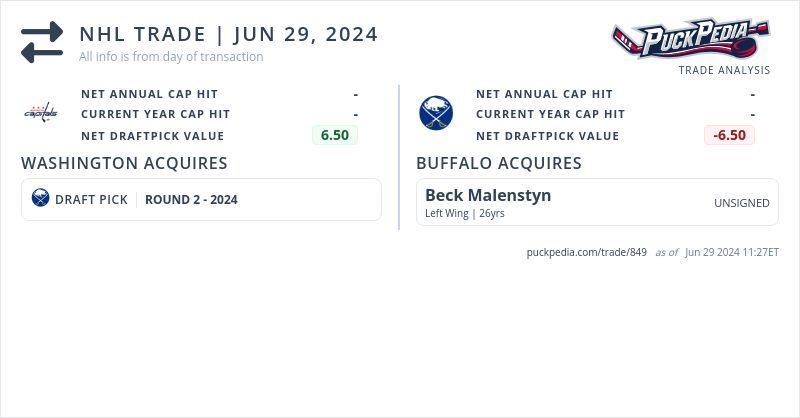Click the Washington Acquires heading

(124, 163)
